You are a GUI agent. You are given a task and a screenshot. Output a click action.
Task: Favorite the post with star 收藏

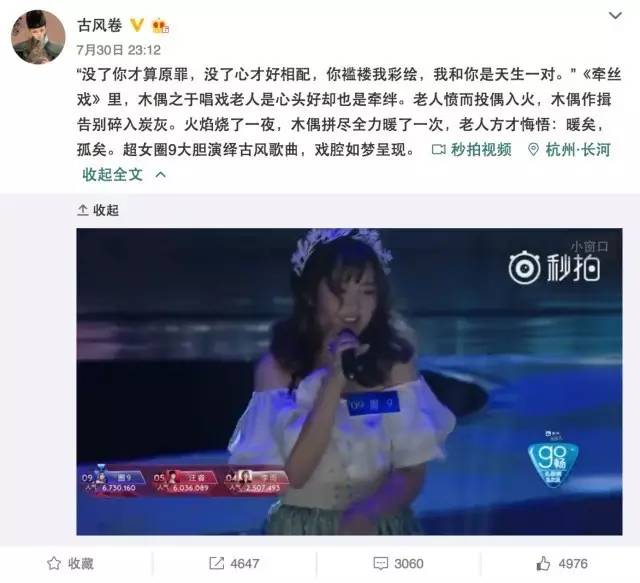click(x=70, y=564)
